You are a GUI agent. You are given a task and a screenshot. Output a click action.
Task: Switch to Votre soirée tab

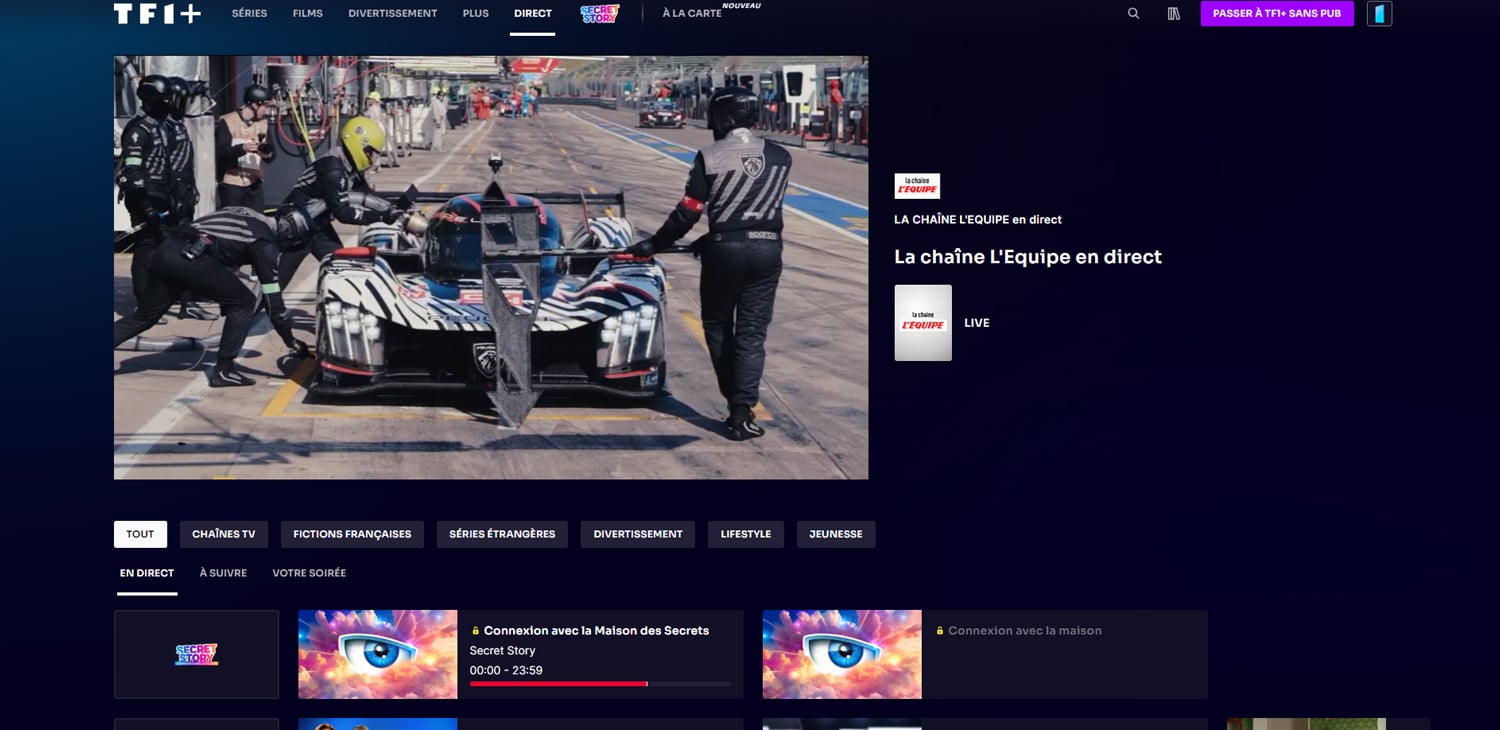(309, 573)
